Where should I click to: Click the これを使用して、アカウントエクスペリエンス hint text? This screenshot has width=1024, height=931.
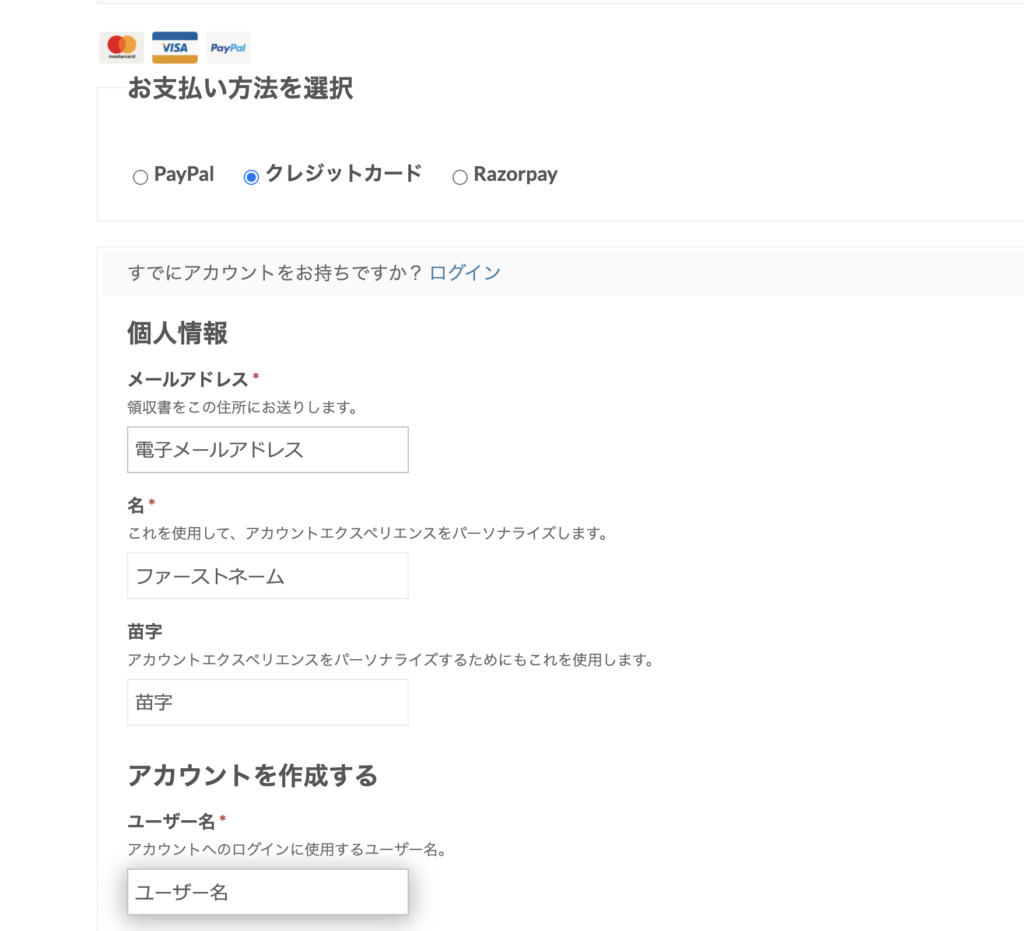click(368, 533)
